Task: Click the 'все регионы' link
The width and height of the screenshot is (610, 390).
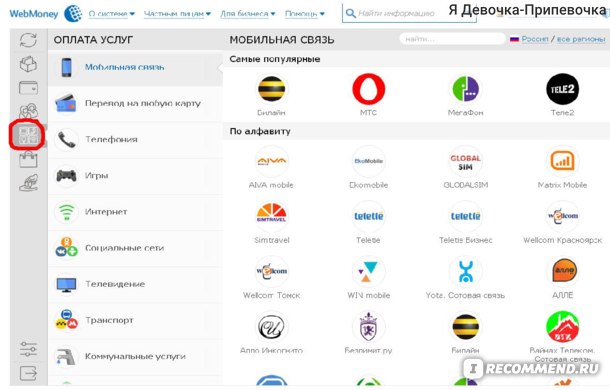Action: pos(581,39)
